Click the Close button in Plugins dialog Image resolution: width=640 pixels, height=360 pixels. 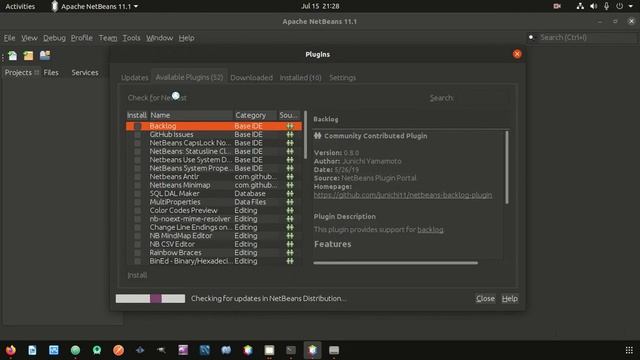click(485, 299)
